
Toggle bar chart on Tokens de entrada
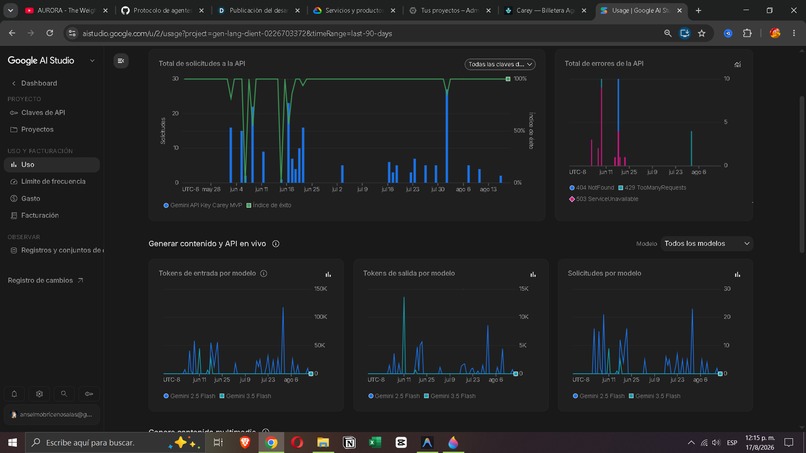click(328, 274)
